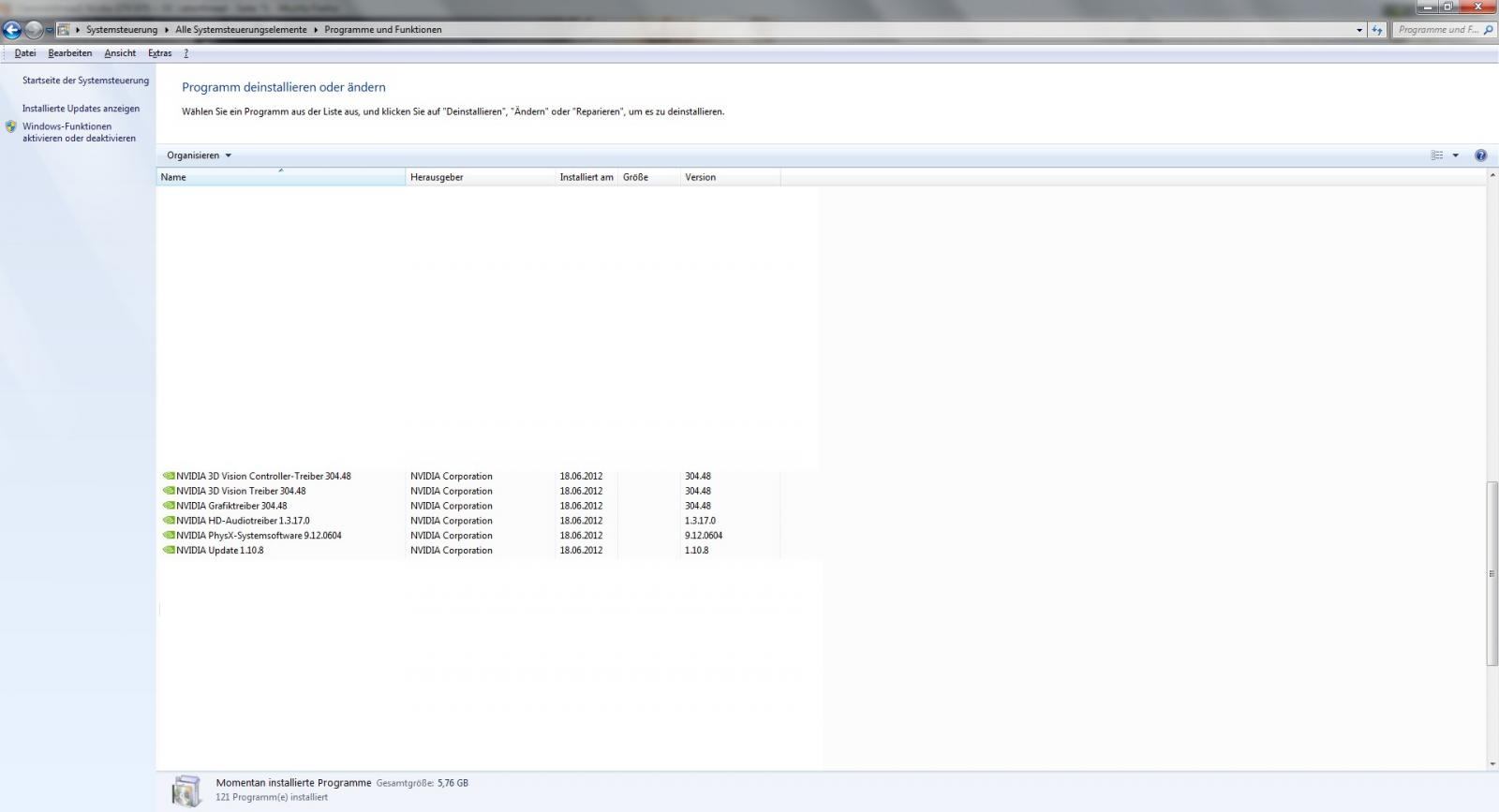Expand the view options dropdown arrow
This screenshot has height=812, width=1499.
[1455, 155]
